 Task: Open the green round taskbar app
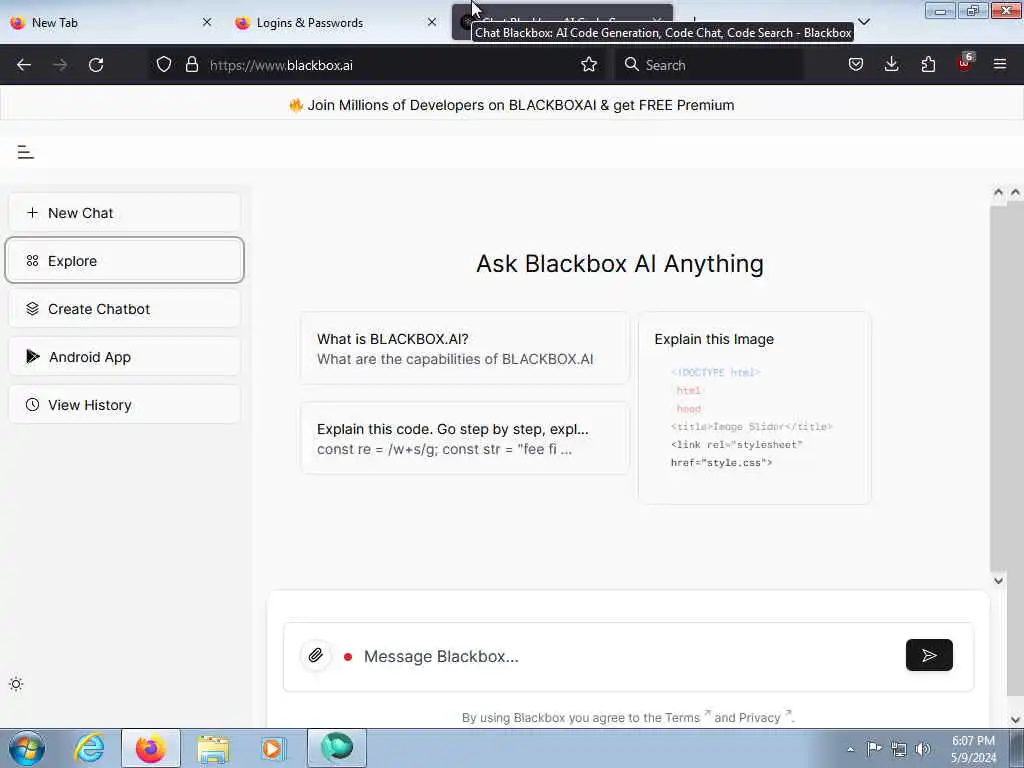337,748
